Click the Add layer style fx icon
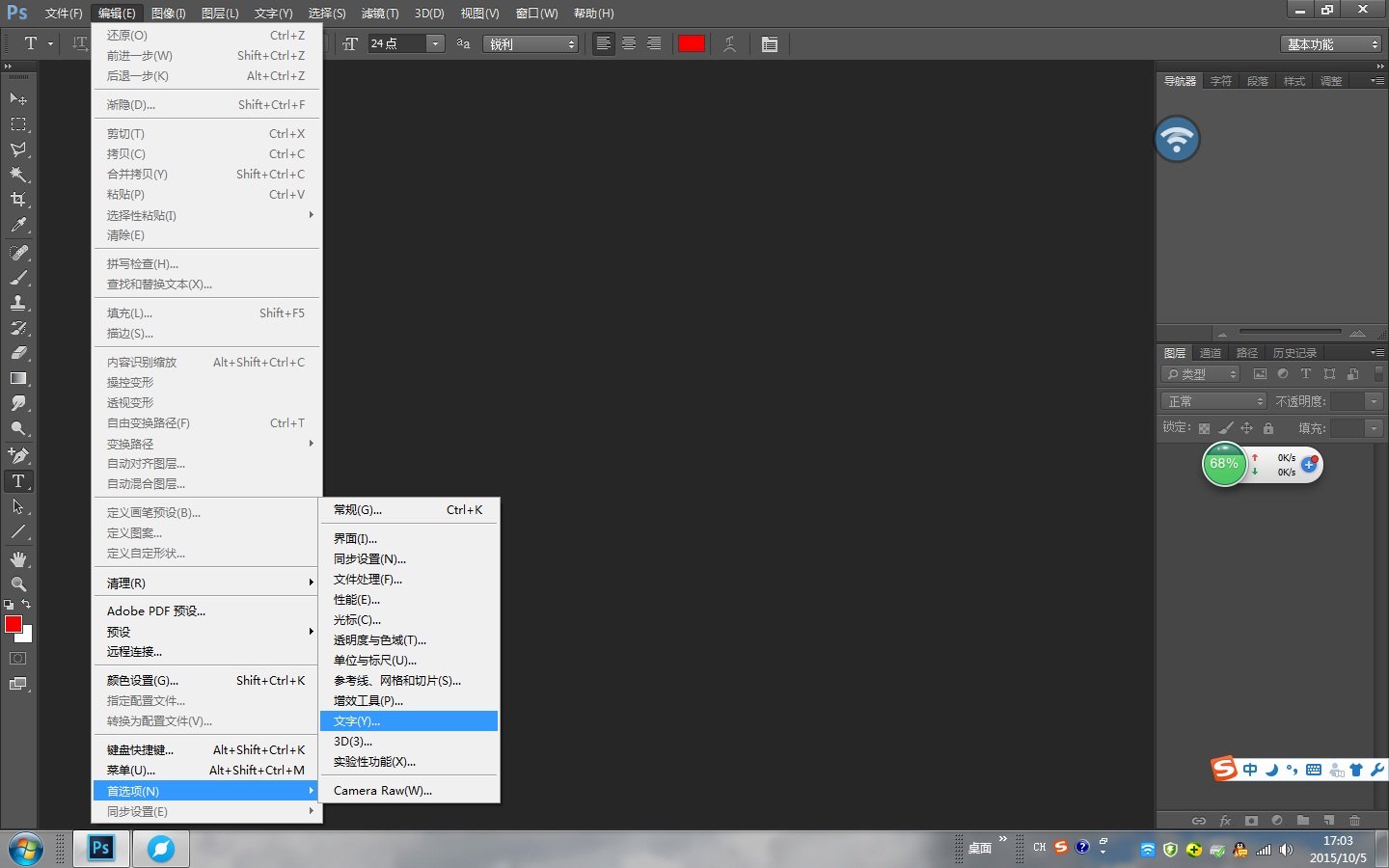Screen dimensions: 1389x868 (x=1225, y=821)
